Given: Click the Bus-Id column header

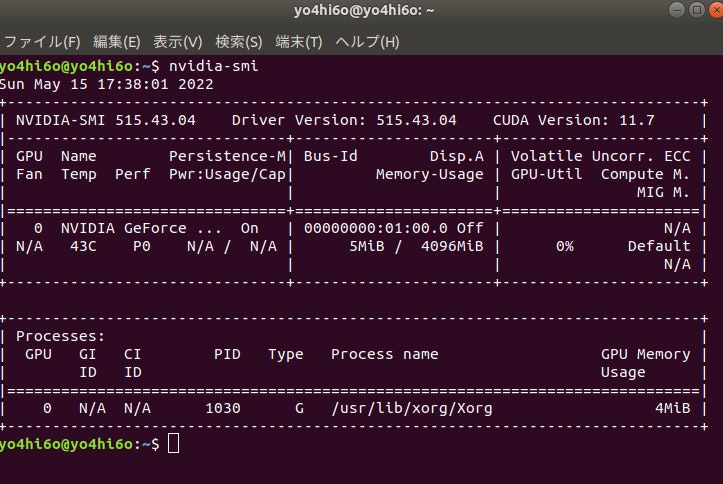Looking at the screenshot, I should pyautogui.click(x=331, y=156).
